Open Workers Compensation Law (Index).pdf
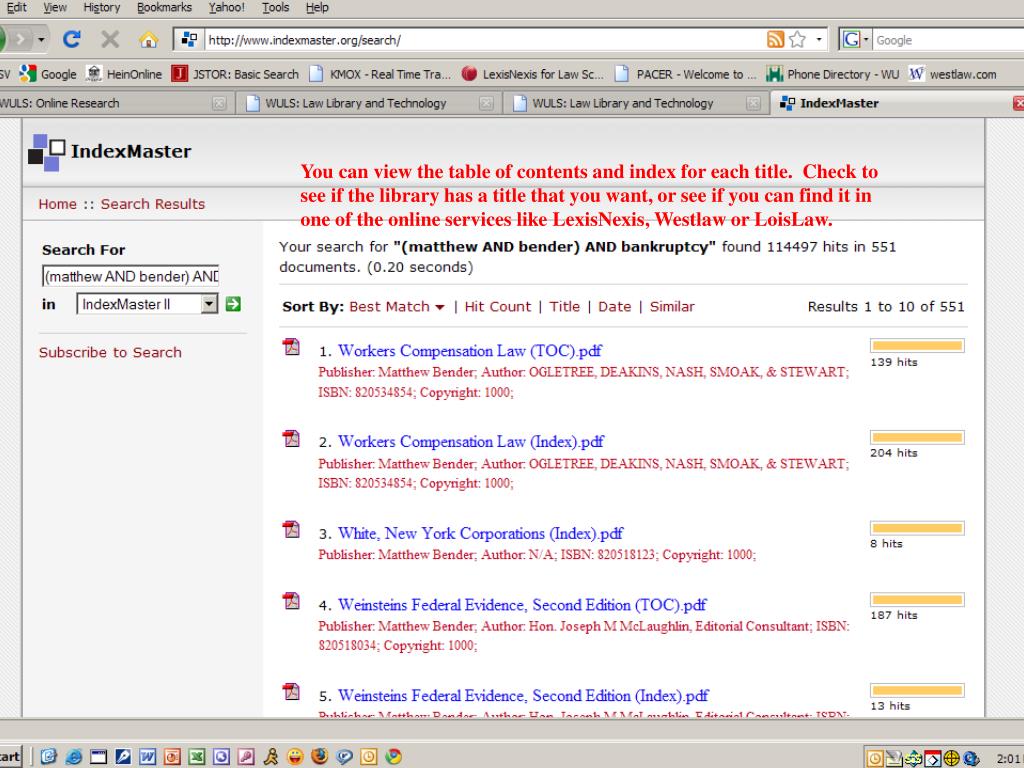Image resolution: width=1024 pixels, height=768 pixels. coord(471,441)
